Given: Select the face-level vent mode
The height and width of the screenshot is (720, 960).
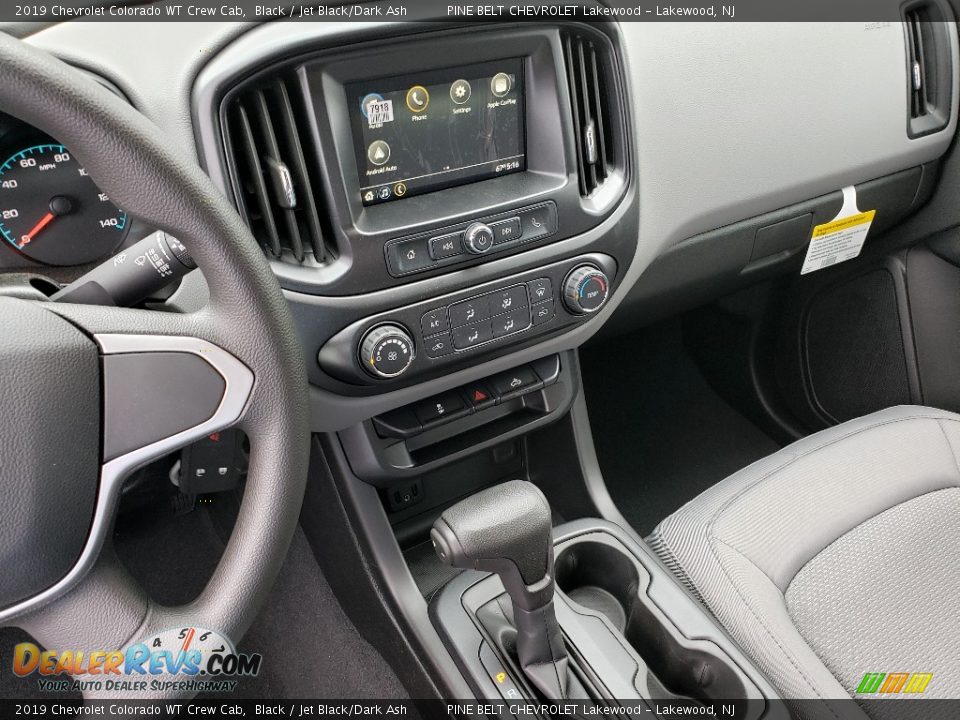Looking at the screenshot, I should pyautogui.click(x=470, y=315).
